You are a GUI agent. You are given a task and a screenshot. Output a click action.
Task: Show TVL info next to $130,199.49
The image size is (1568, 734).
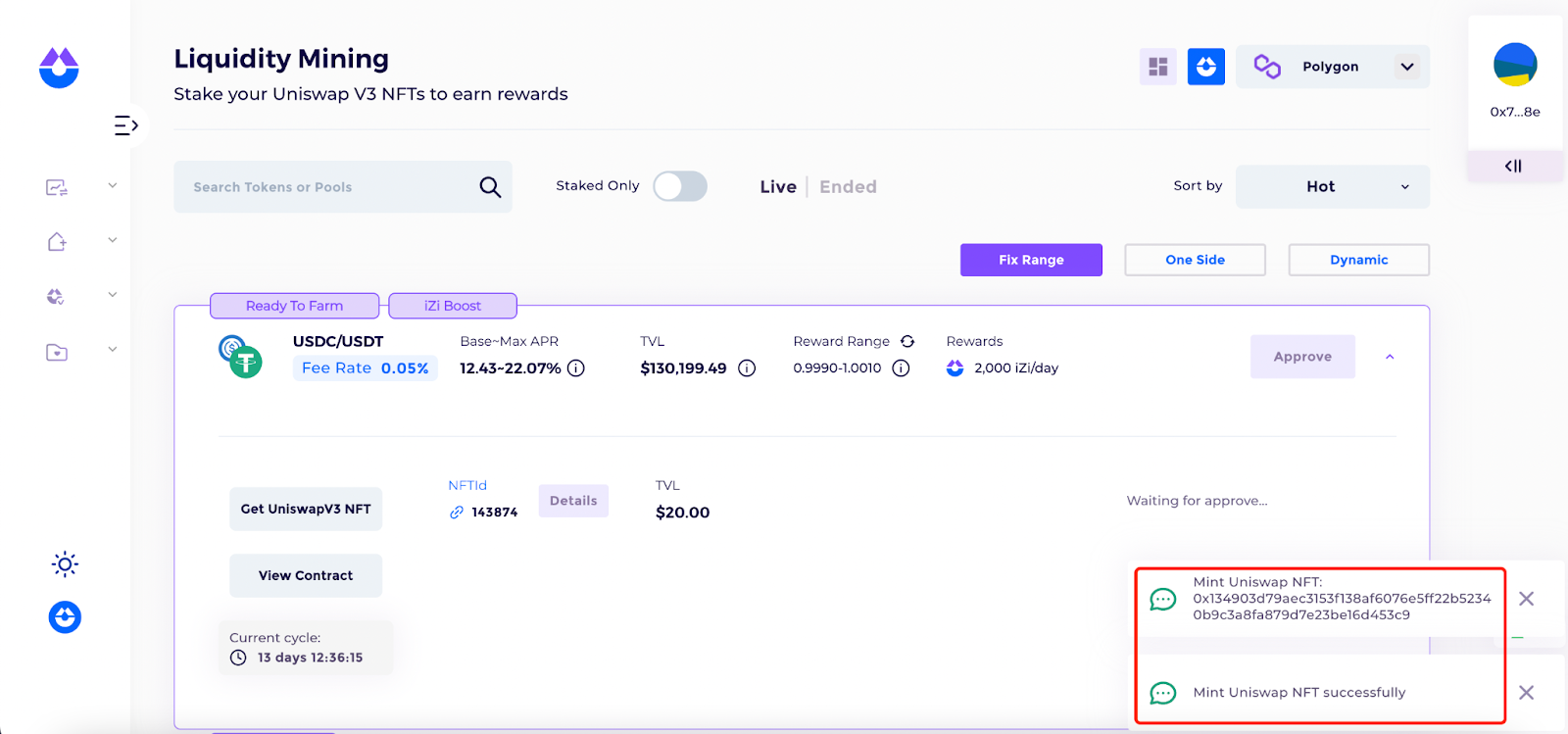[x=747, y=368]
